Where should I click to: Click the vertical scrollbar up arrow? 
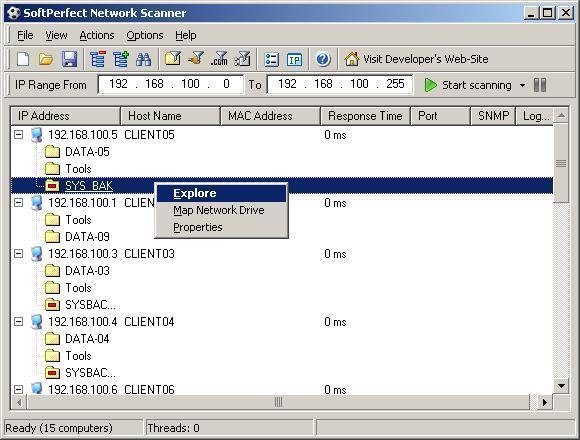pos(561,115)
